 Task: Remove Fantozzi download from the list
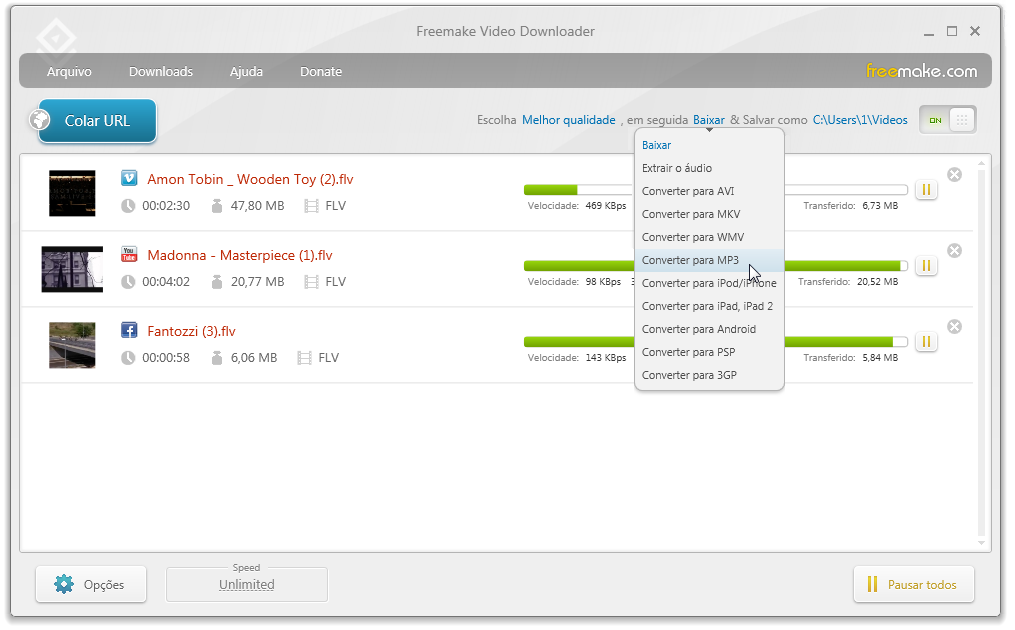tap(954, 326)
